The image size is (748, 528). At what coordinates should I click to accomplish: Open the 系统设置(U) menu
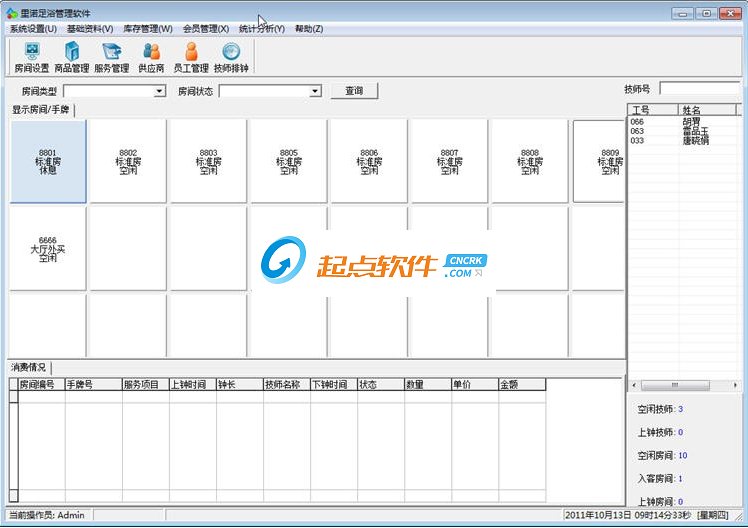[x=33, y=29]
